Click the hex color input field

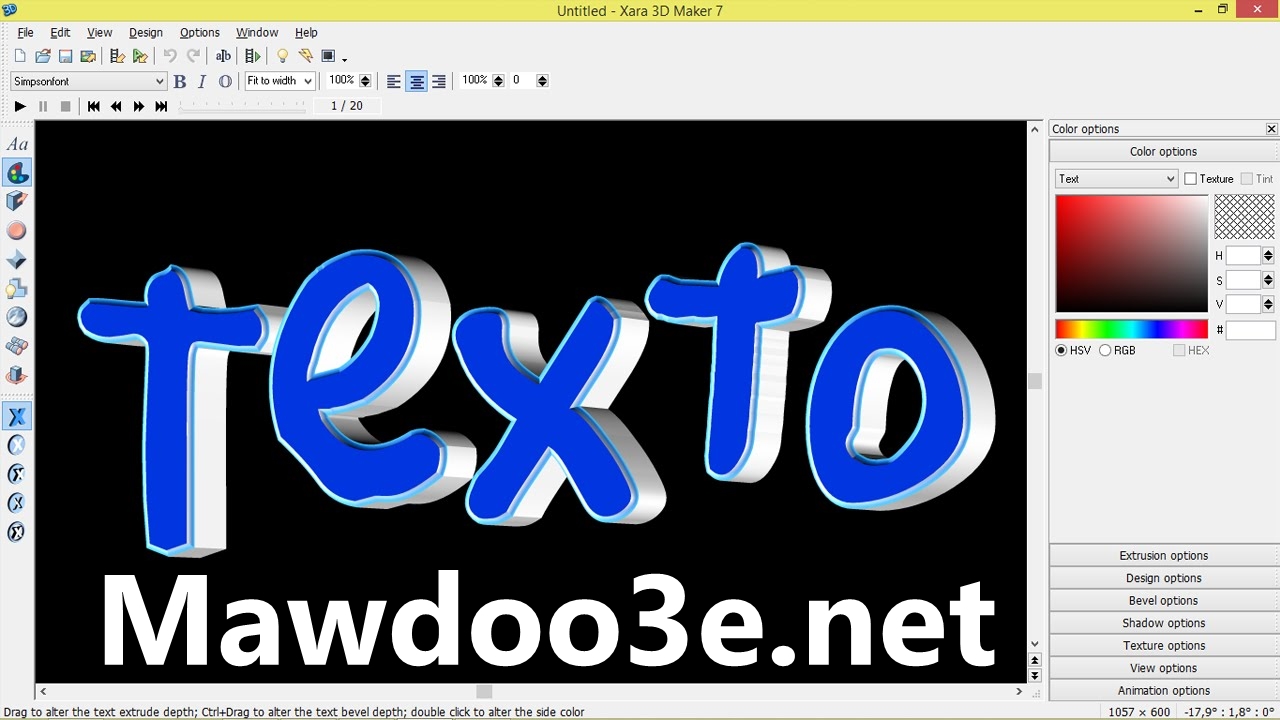(1251, 330)
